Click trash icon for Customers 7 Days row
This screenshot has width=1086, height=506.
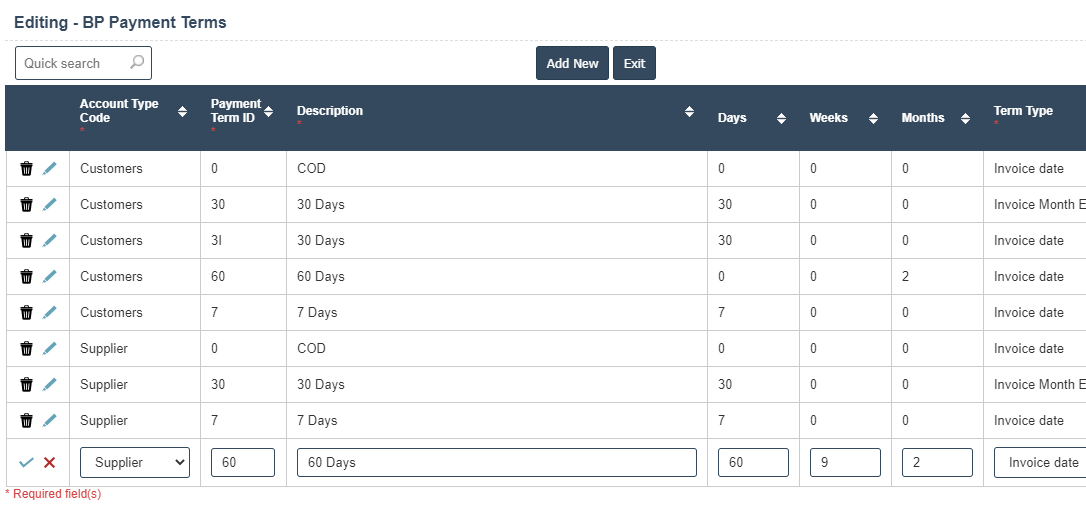(x=27, y=313)
